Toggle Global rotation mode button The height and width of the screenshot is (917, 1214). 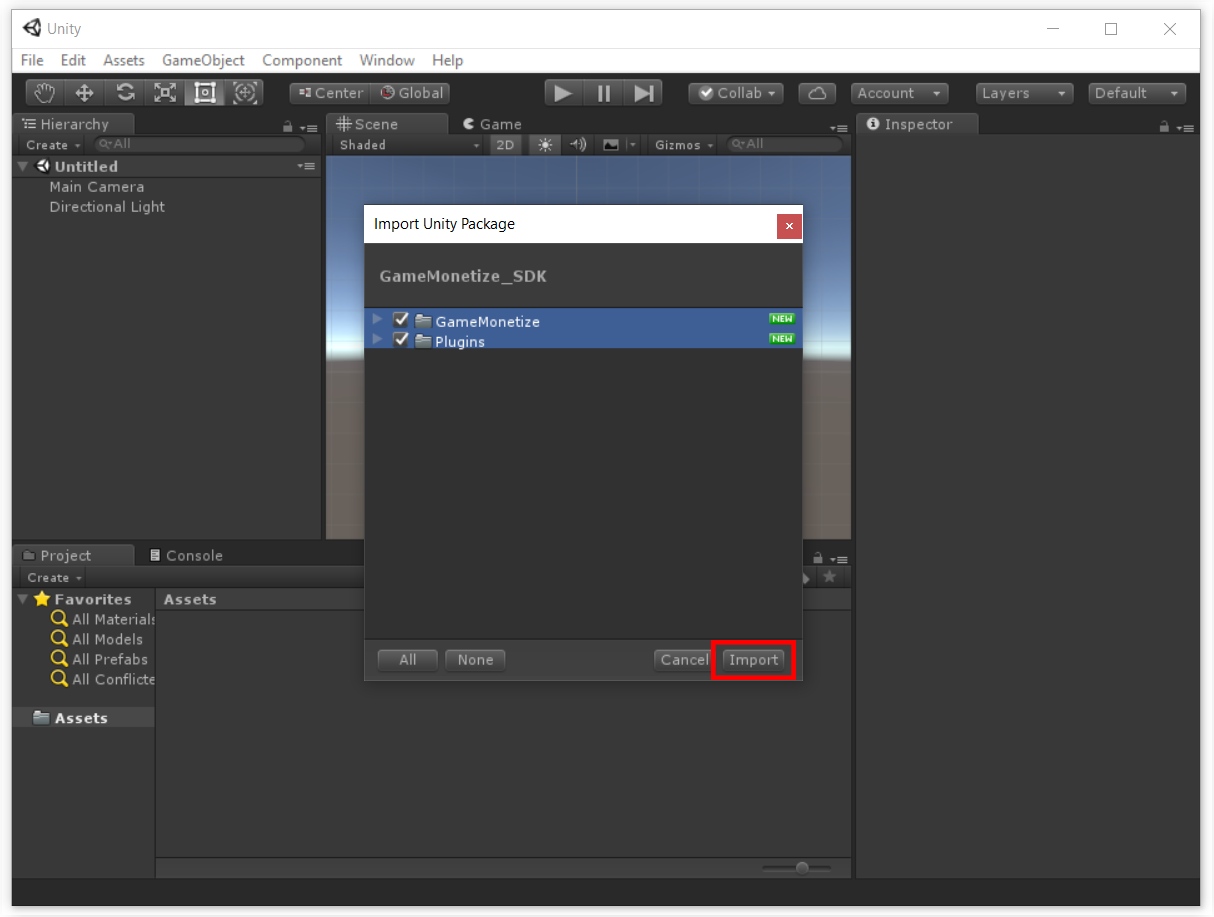click(411, 93)
